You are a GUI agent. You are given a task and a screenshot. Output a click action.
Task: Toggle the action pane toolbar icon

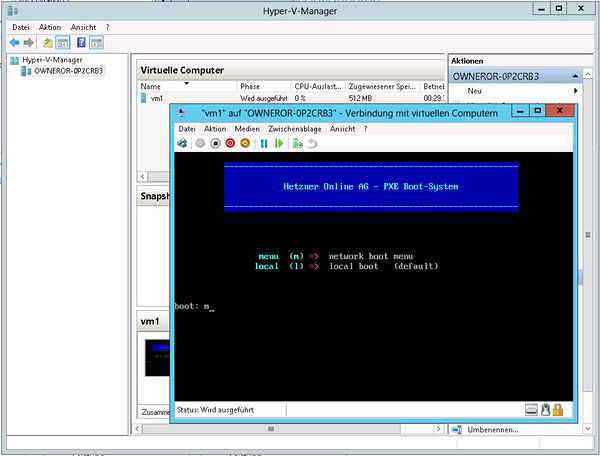(x=96, y=42)
